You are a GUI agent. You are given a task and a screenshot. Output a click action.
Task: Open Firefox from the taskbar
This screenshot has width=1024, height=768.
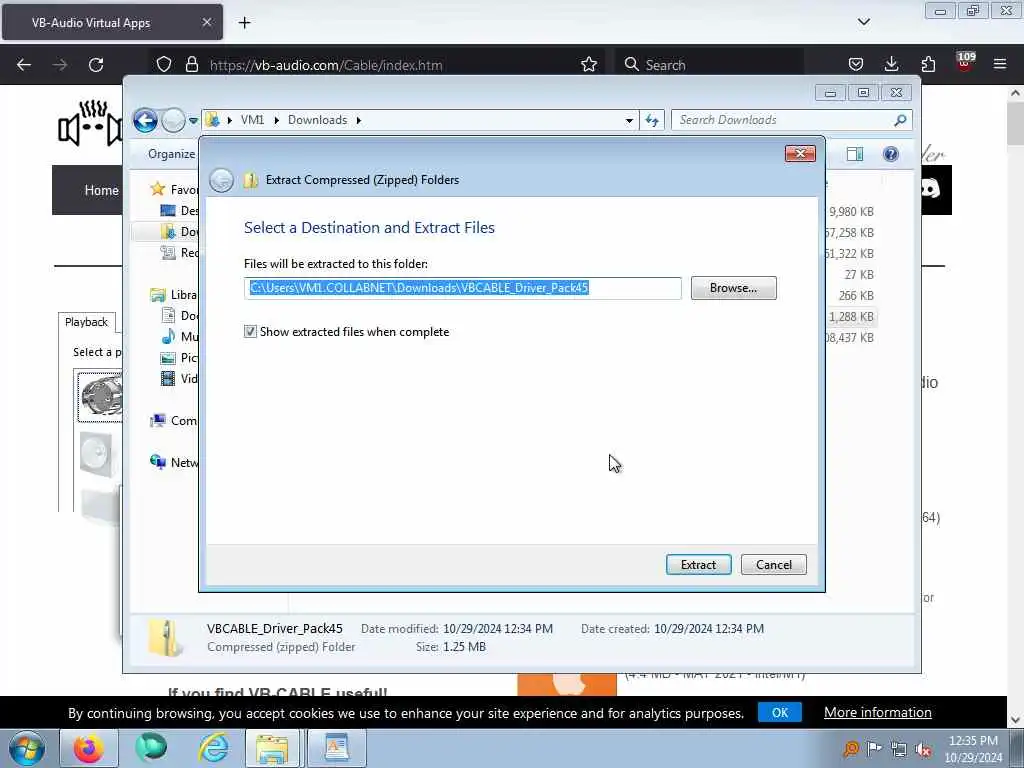(89, 748)
